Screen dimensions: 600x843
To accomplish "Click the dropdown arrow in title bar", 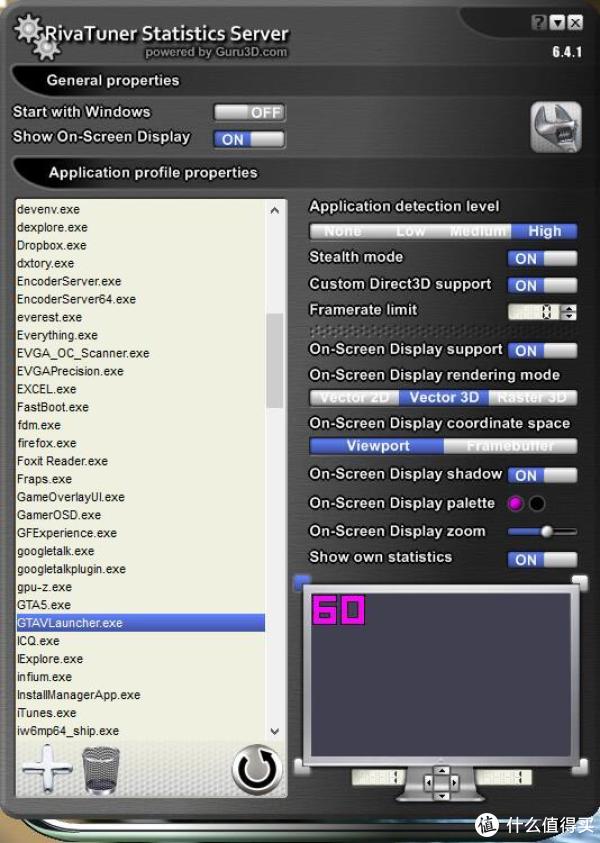I will click(558, 23).
